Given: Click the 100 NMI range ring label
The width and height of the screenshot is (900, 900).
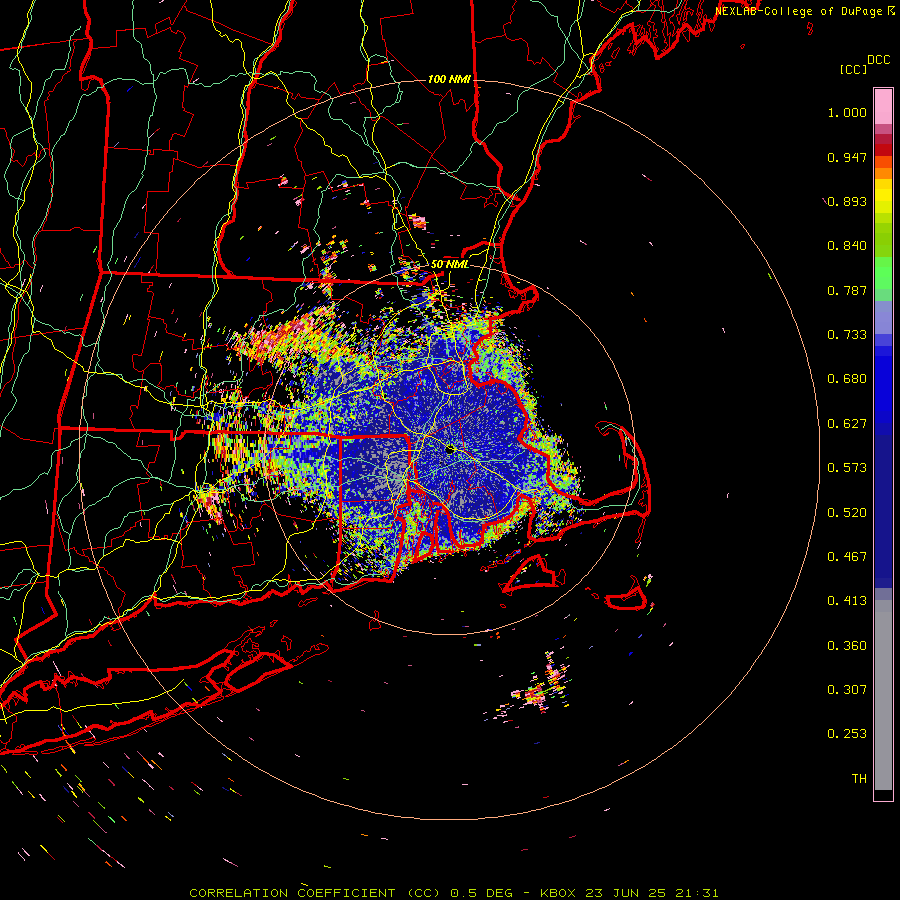Looking at the screenshot, I should [x=449, y=79].
